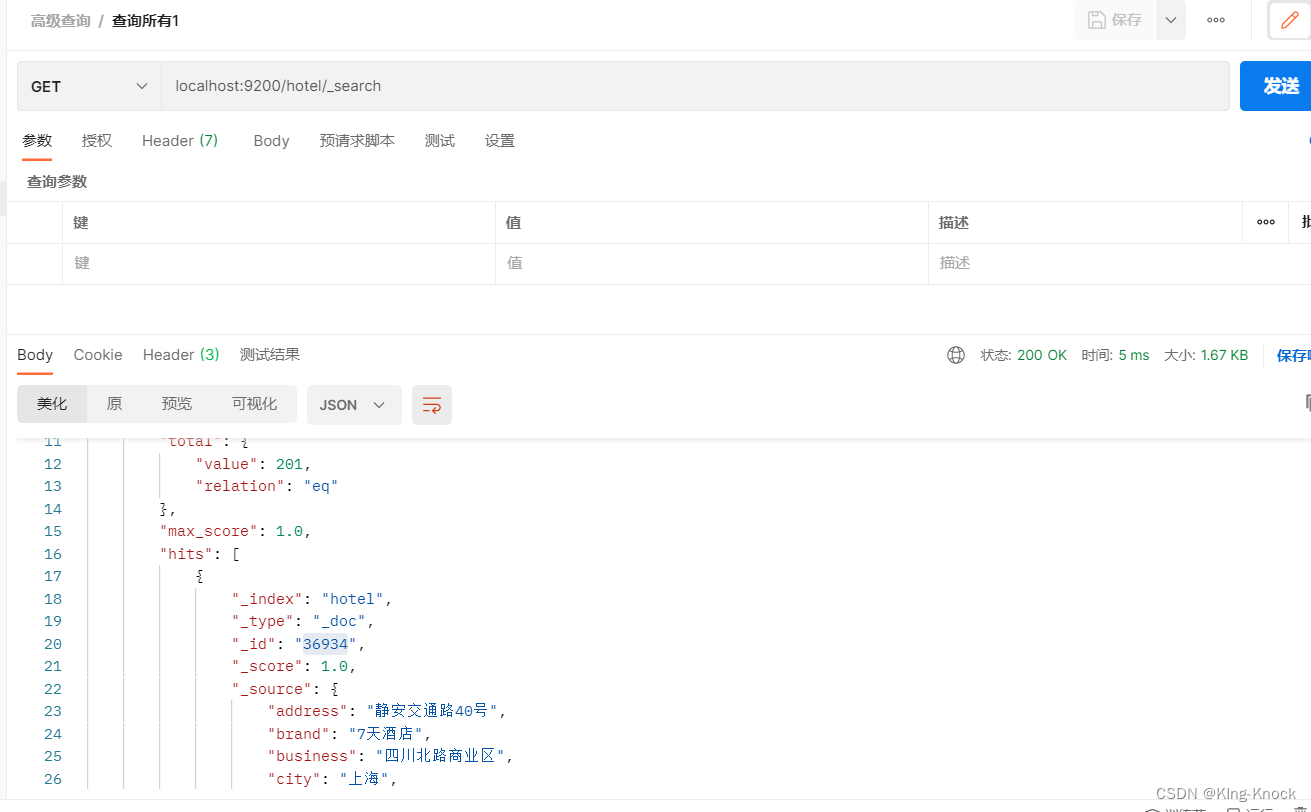Viewport: 1311px width, 812px height.
Task: Click the 200 OK status text
Action: point(1042,355)
